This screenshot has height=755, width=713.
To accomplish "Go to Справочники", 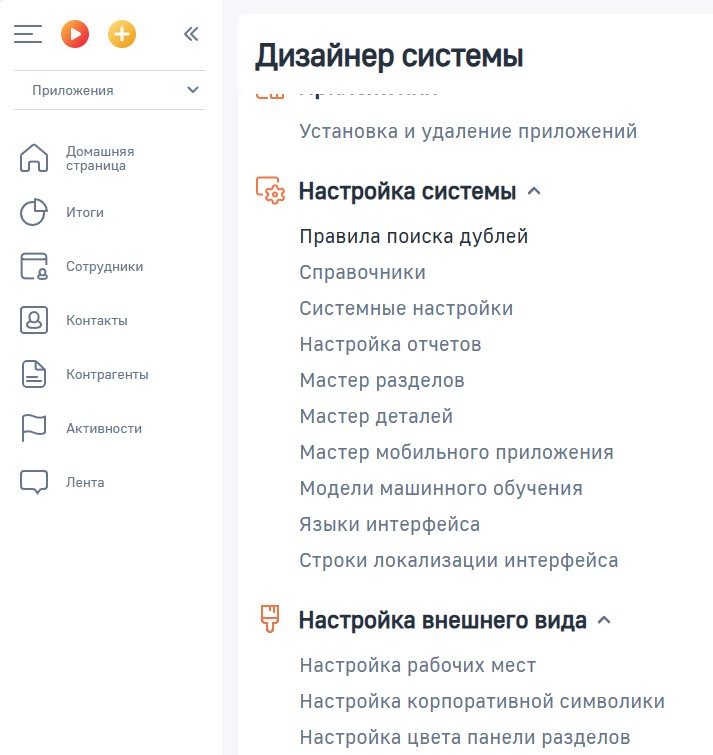I will pyautogui.click(x=362, y=273).
